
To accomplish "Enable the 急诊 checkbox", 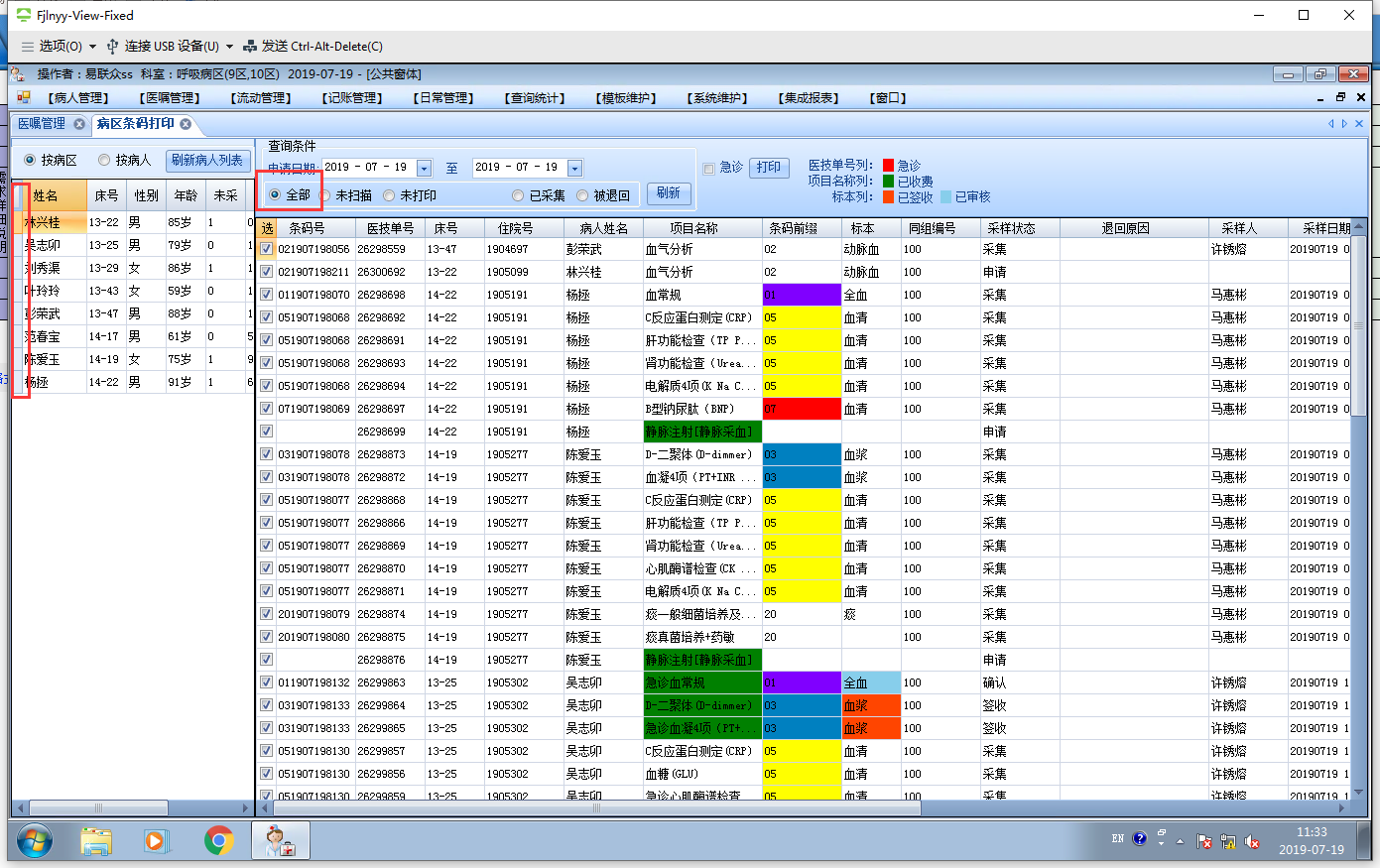I will 708,169.
